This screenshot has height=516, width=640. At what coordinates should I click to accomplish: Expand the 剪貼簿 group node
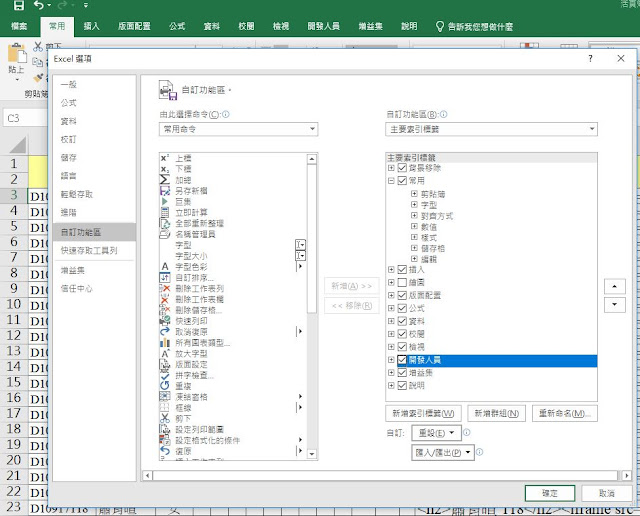tap(414, 194)
